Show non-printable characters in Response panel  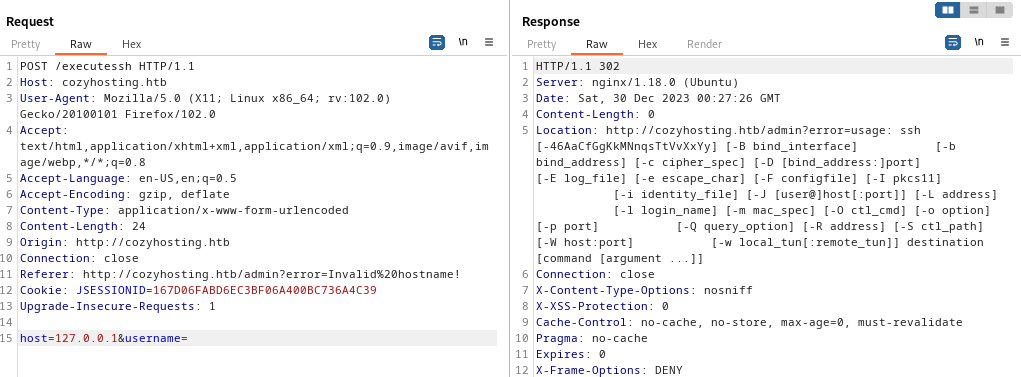(x=979, y=42)
